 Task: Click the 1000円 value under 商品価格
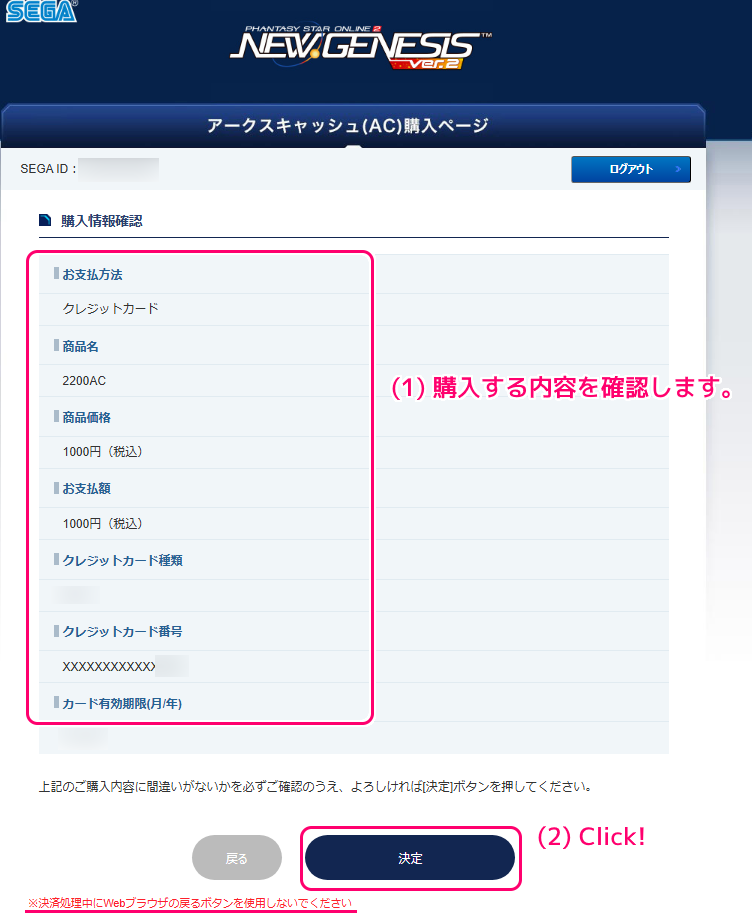(103, 452)
